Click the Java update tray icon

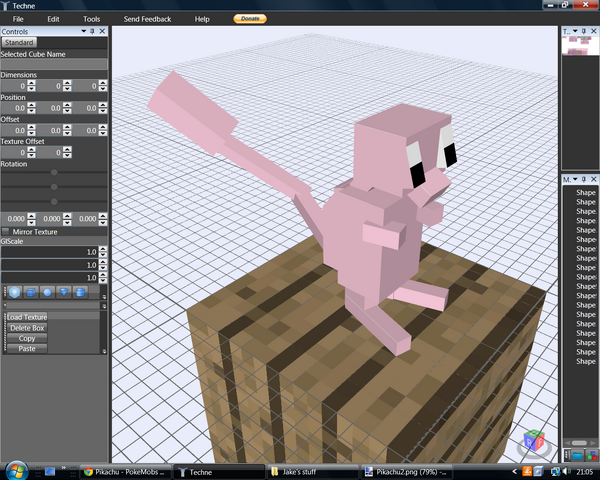tap(527, 472)
